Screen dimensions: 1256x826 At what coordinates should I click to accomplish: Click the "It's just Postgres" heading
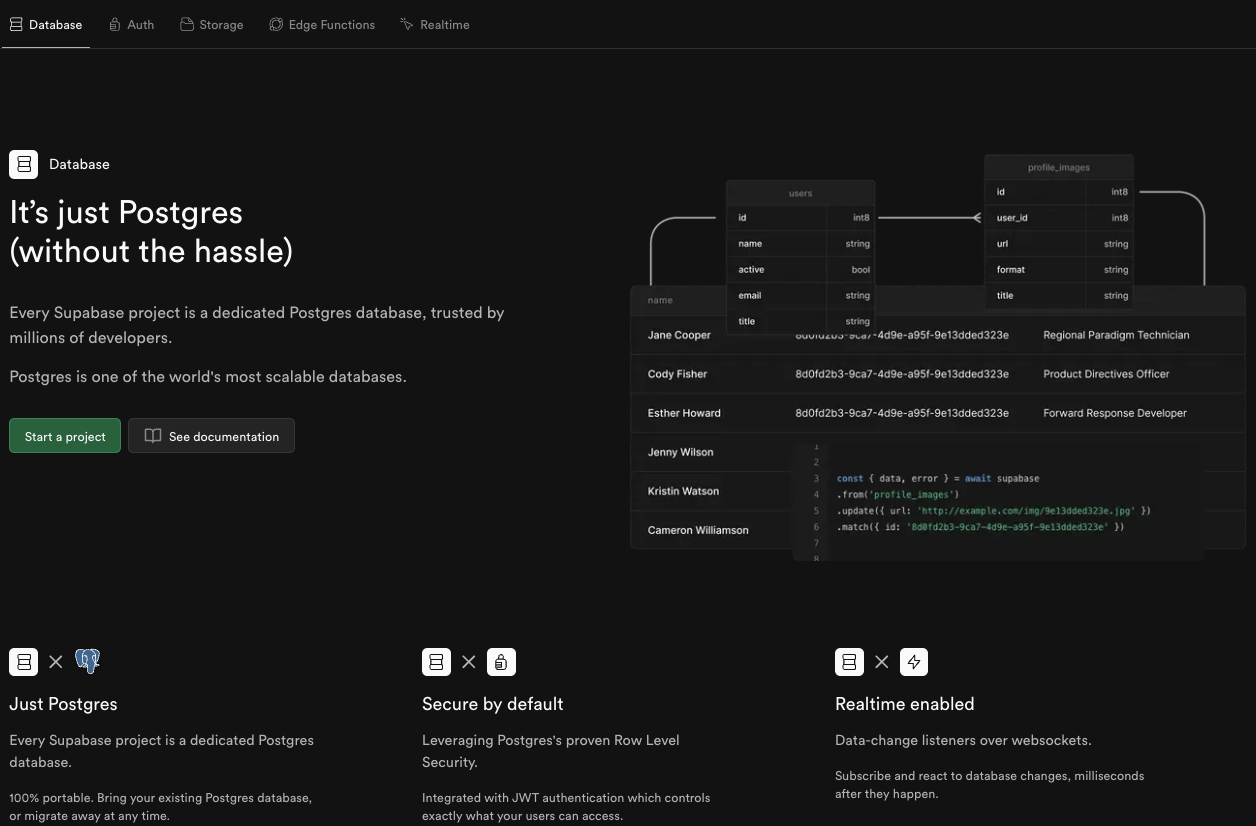click(x=151, y=231)
